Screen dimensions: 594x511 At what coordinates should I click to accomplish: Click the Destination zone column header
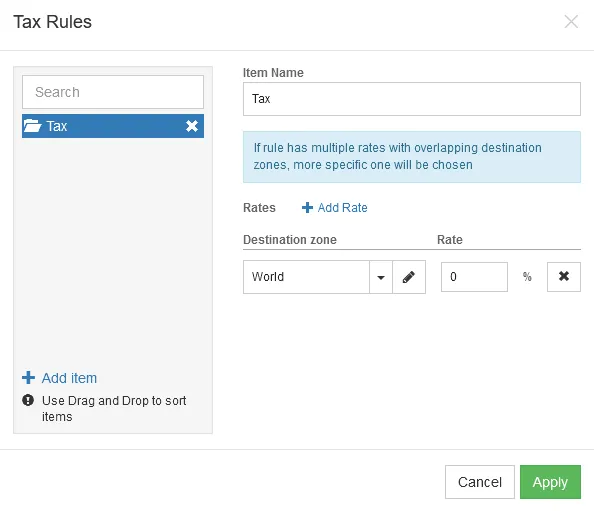290,240
